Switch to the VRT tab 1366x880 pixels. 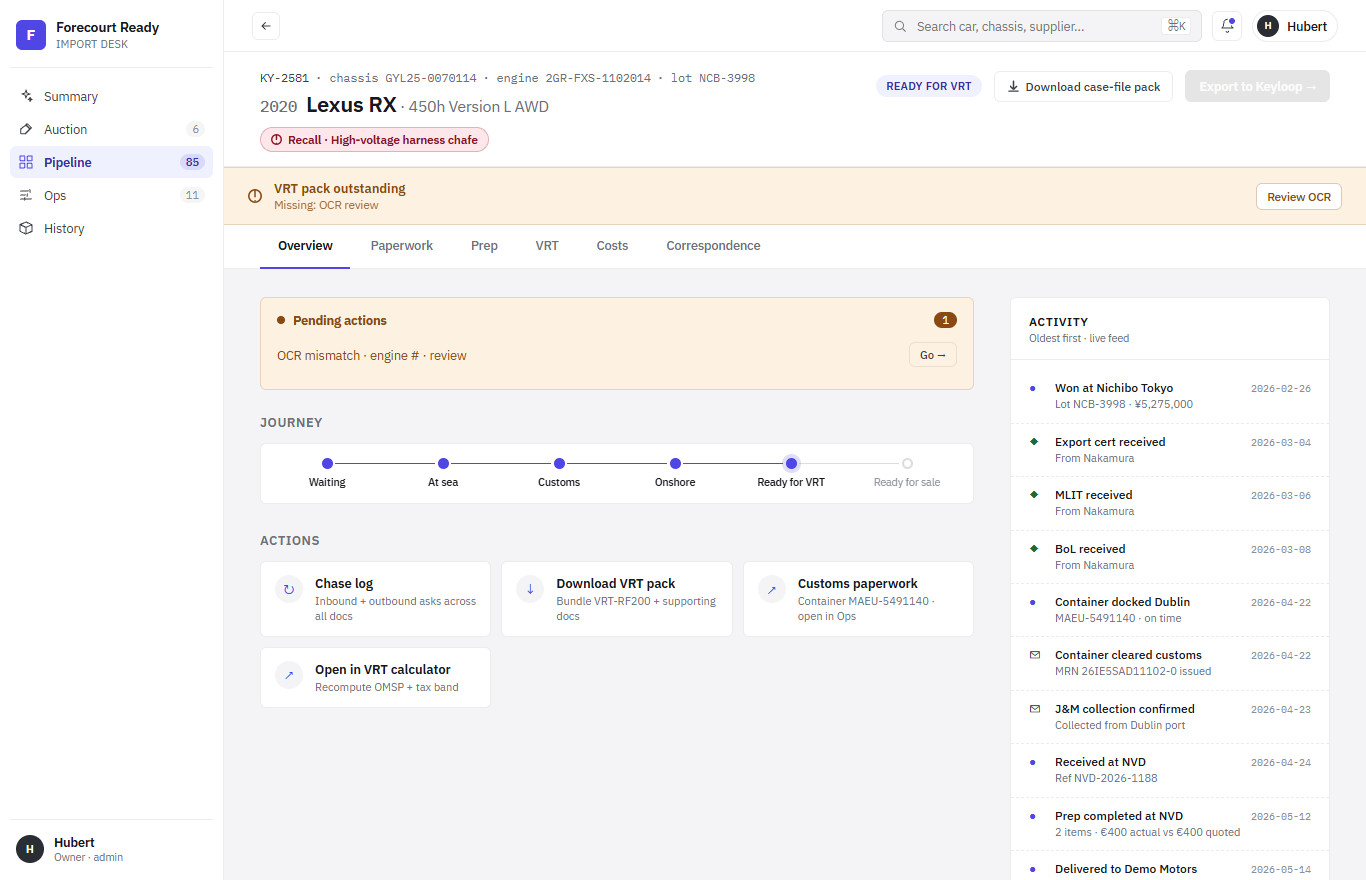click(547, 246)
